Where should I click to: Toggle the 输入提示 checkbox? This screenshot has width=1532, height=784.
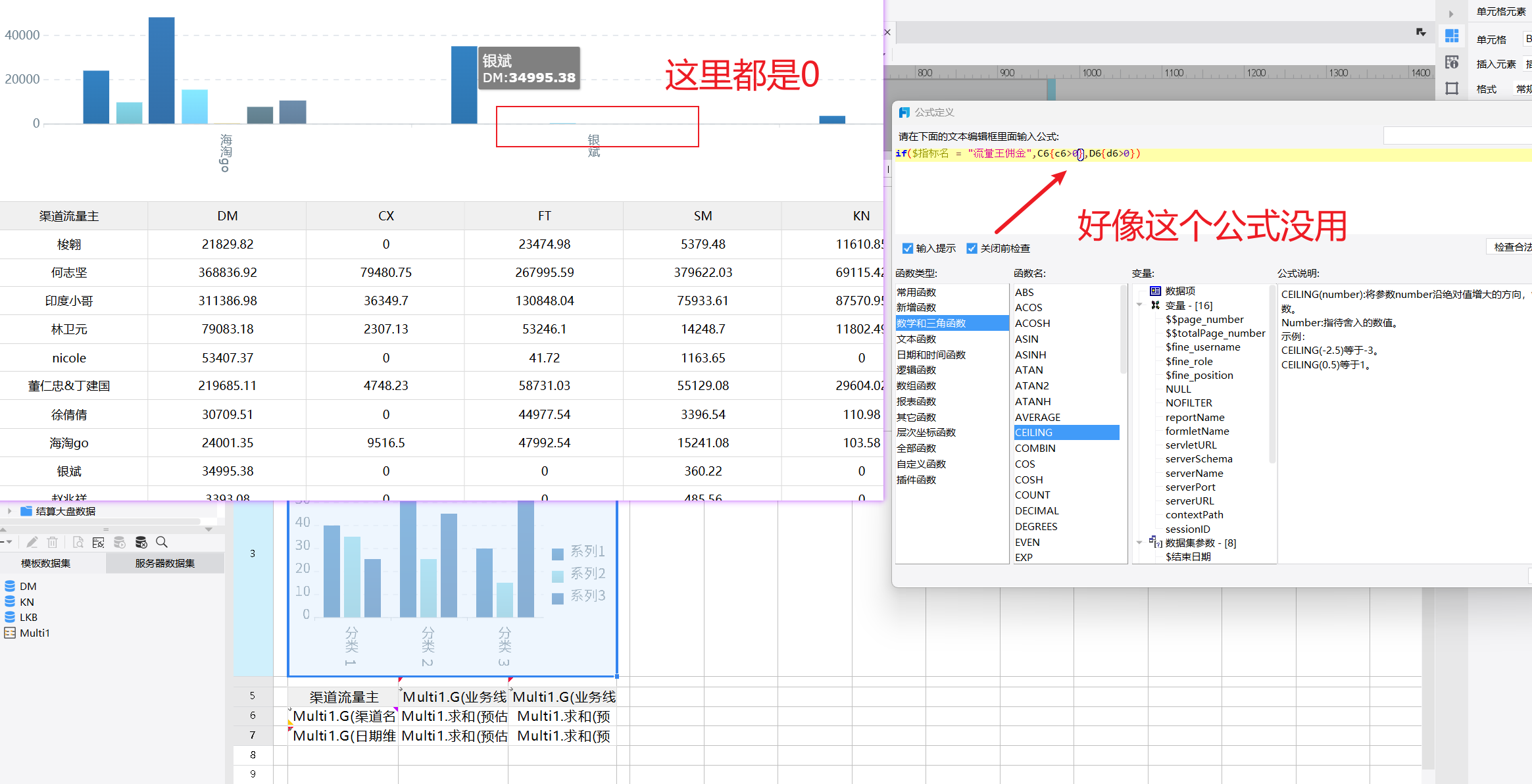[x=908, y=248]
